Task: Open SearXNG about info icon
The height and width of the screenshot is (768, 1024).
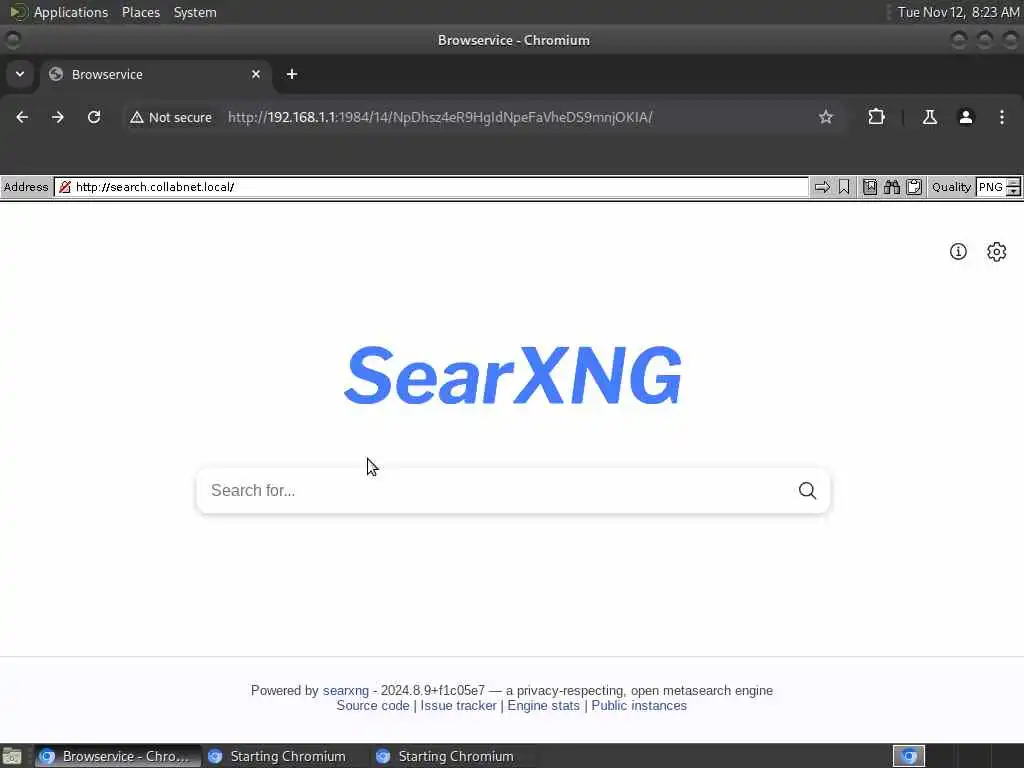Action: (x=958, y=251)
